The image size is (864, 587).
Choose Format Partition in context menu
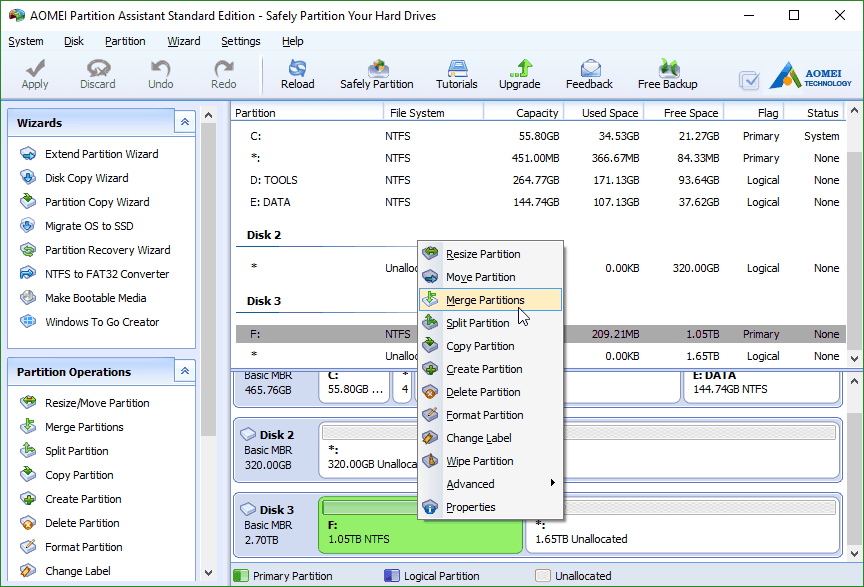coord(490,415)
